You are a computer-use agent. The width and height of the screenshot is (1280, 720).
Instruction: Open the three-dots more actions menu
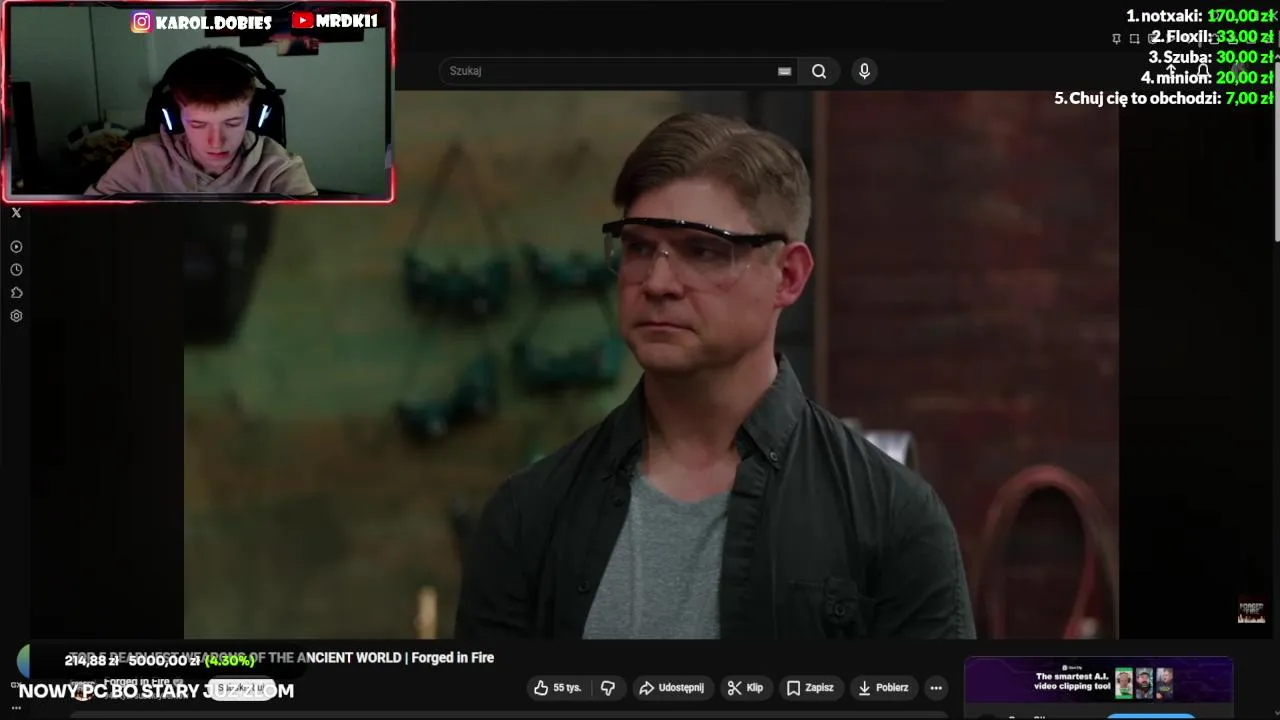click(936, 688)
